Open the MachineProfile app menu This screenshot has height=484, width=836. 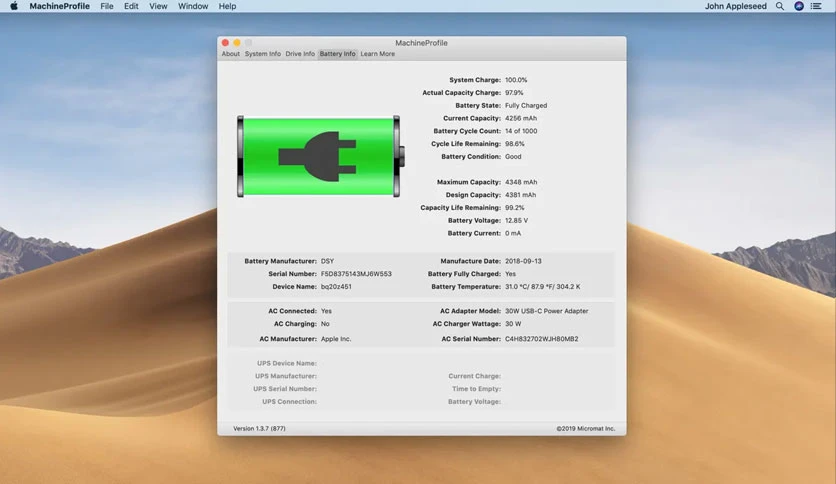point(59,6)
